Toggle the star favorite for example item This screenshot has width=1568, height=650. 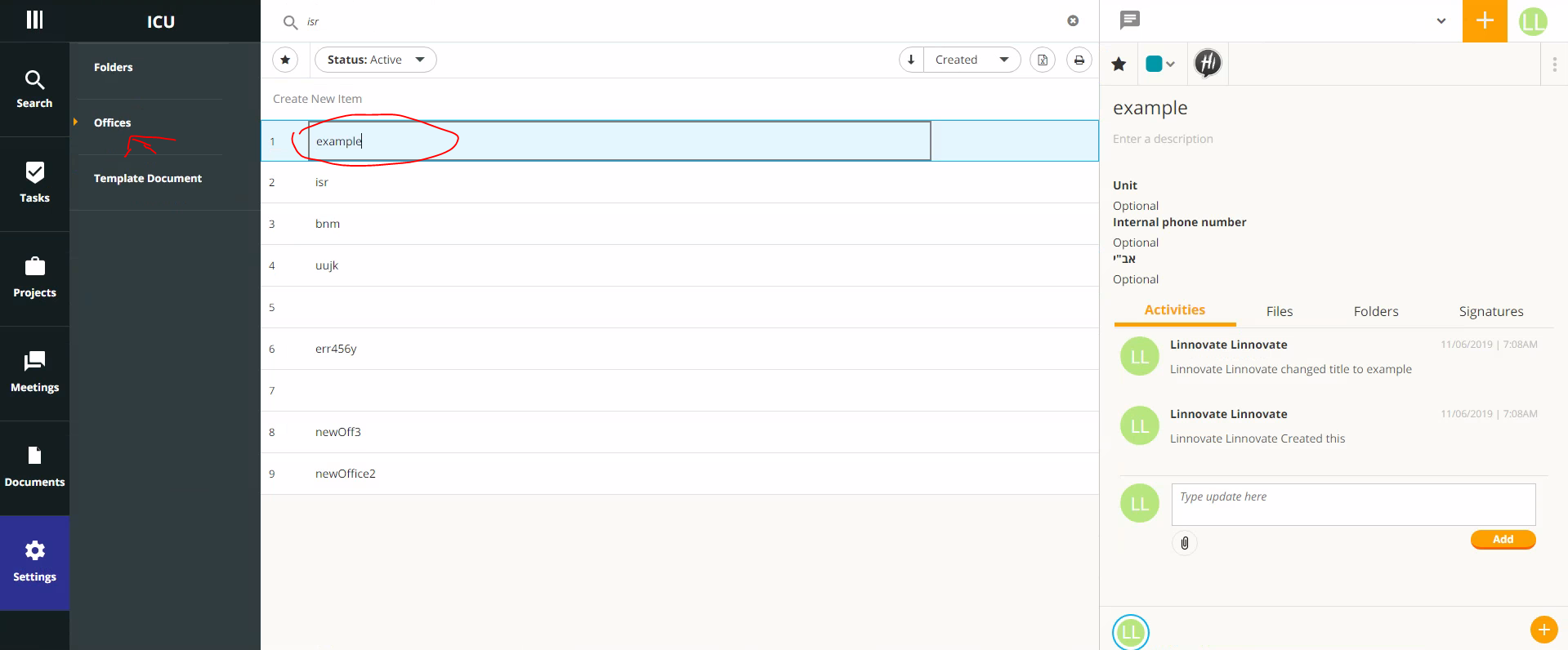pos(1119,64)
